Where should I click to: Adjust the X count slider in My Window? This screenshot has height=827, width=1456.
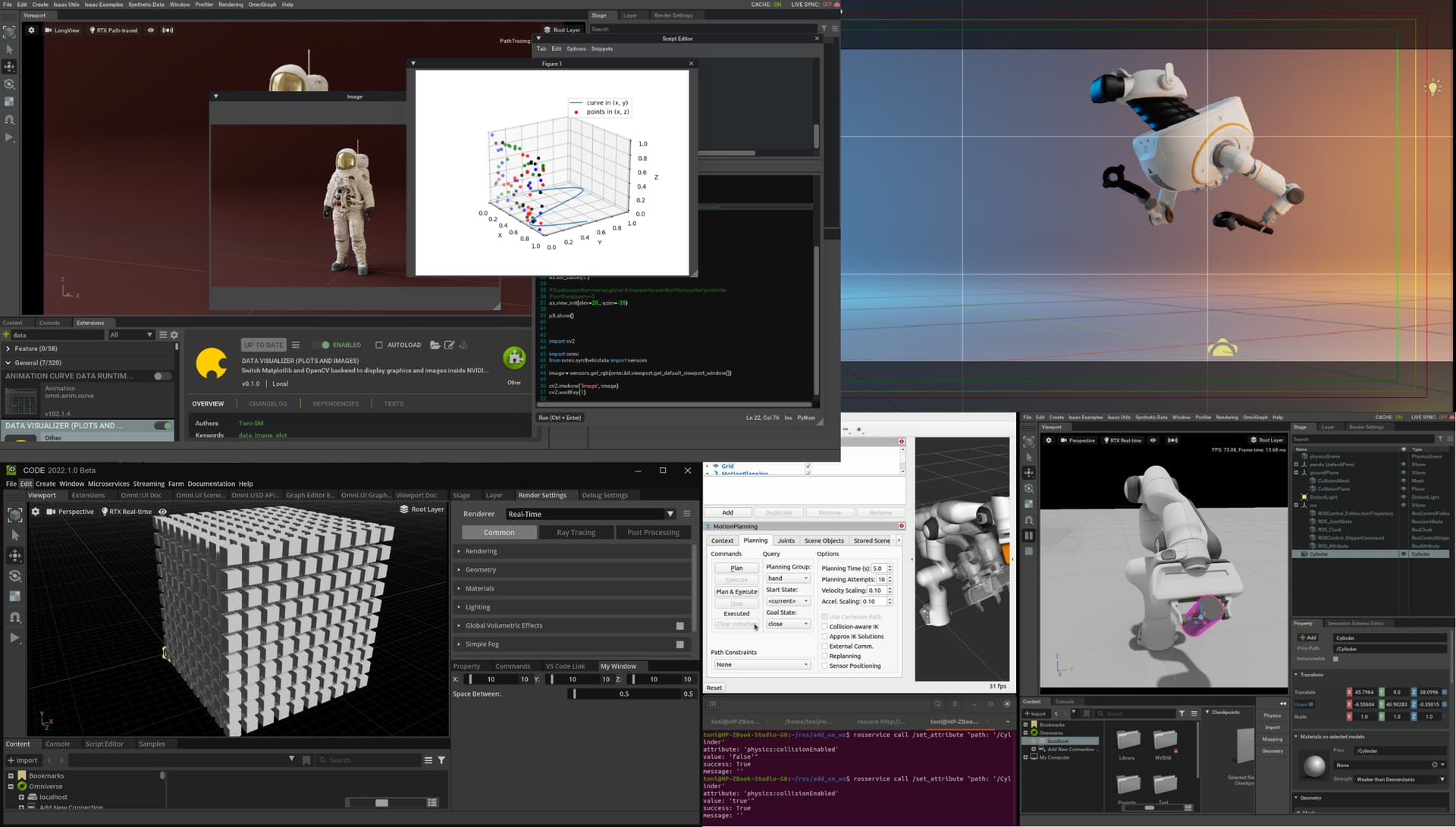496,680
